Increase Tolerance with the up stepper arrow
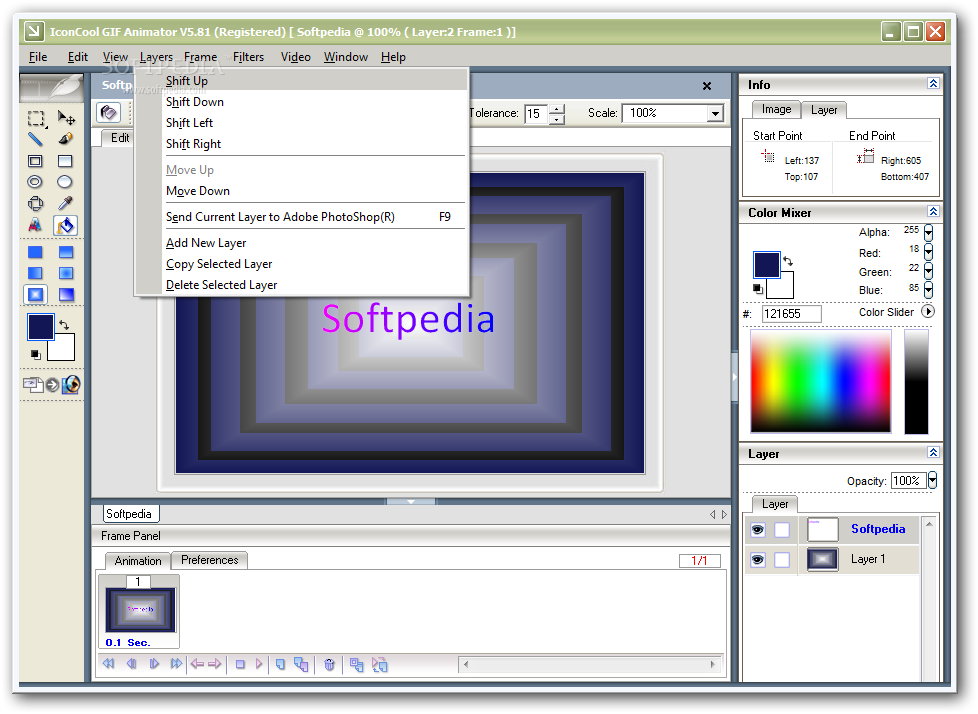978x714 pixels. coord(557,109)
